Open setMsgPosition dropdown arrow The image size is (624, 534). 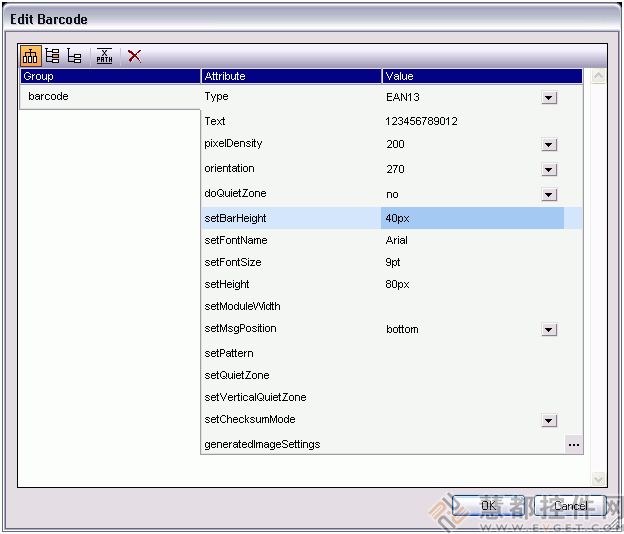(x=549, y=330)
